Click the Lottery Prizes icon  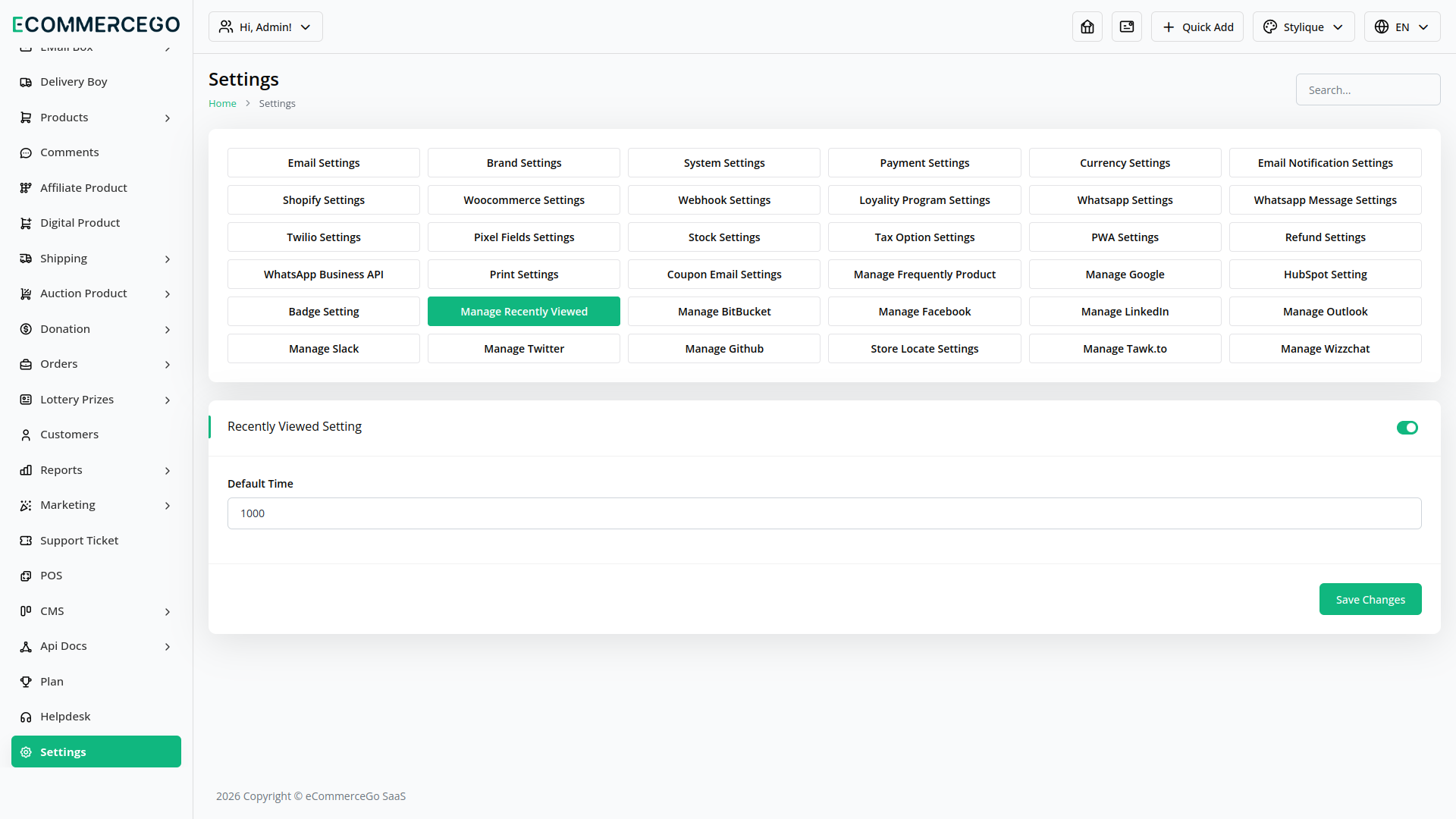coord(26,400)
